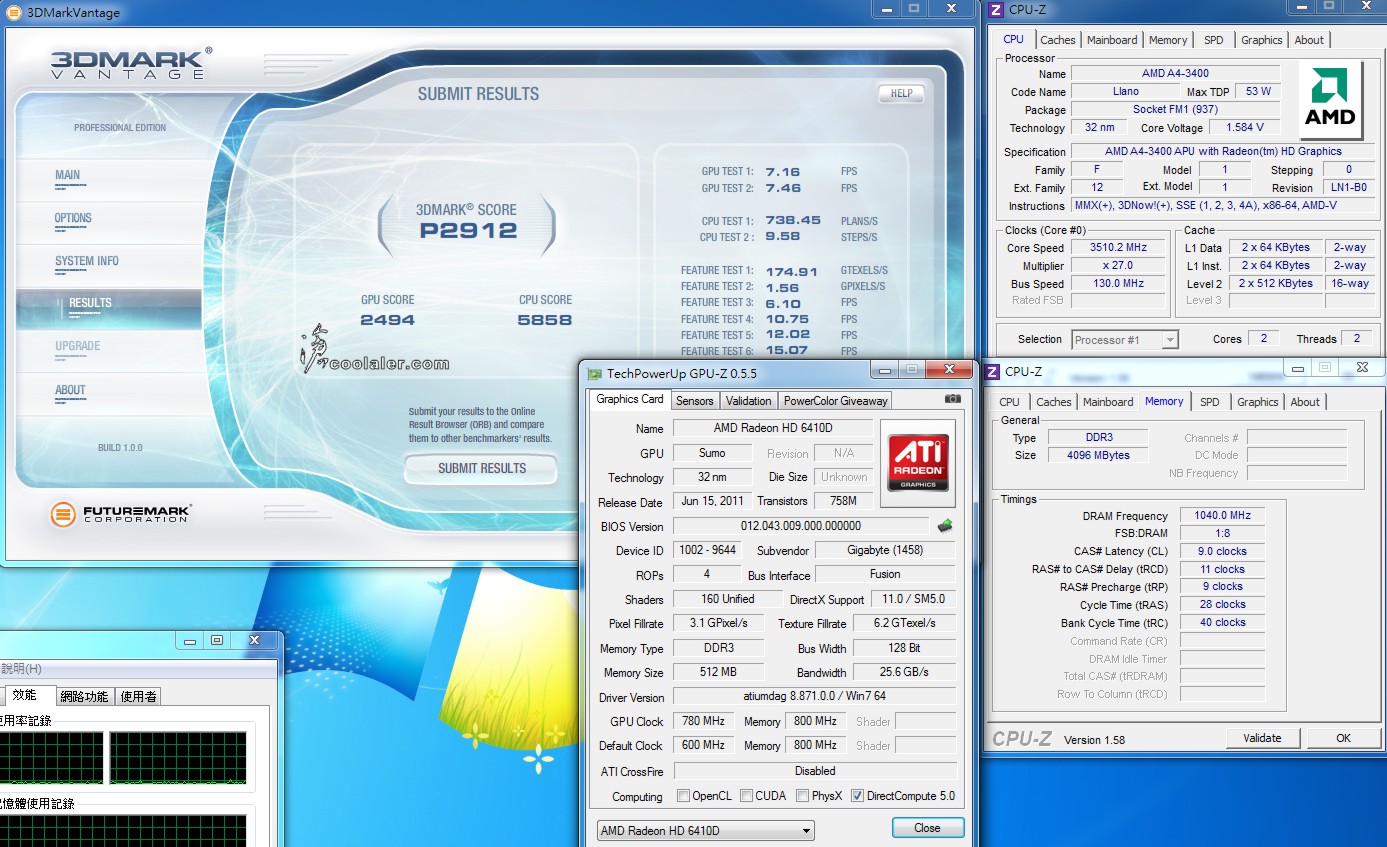Click the 3DMark Vantage logo
The image size is (1387, 847).
[x=130, y=63]
